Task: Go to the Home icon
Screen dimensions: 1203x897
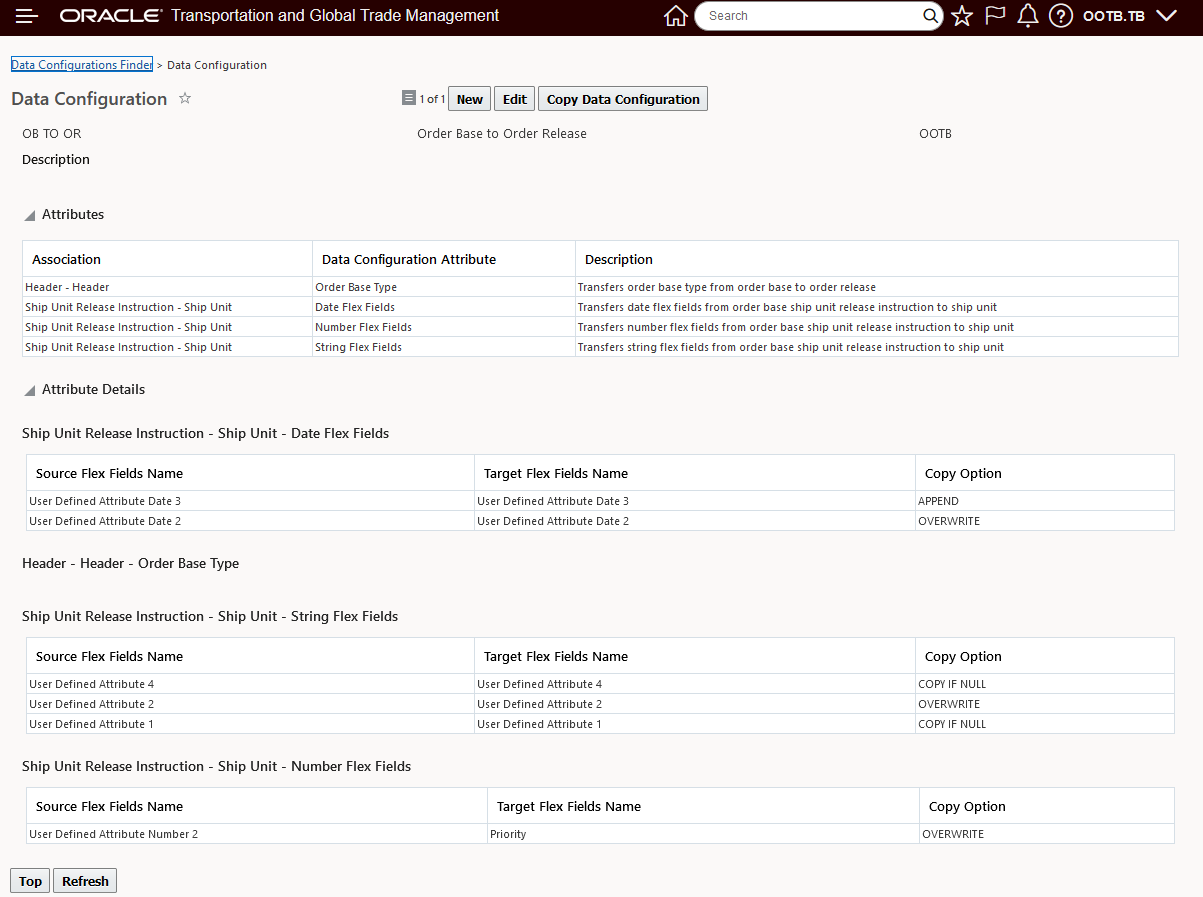Action: (676, 16)
